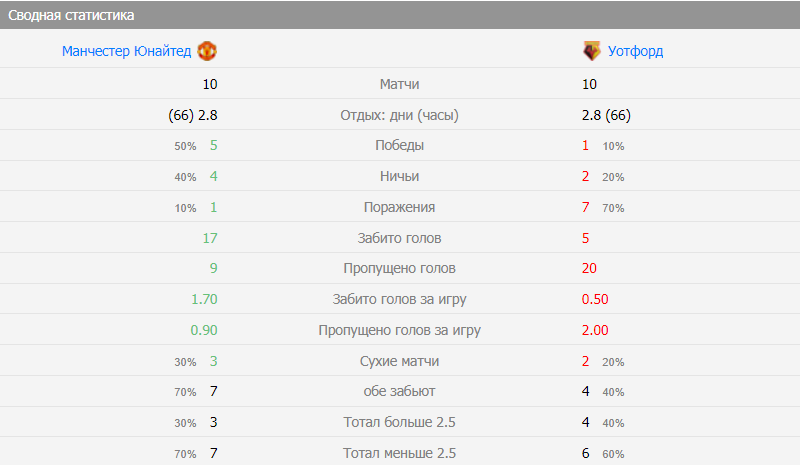Click the Сводная статистика header bar
Viewport: 801px width, 465px height.
pos(400,16)
